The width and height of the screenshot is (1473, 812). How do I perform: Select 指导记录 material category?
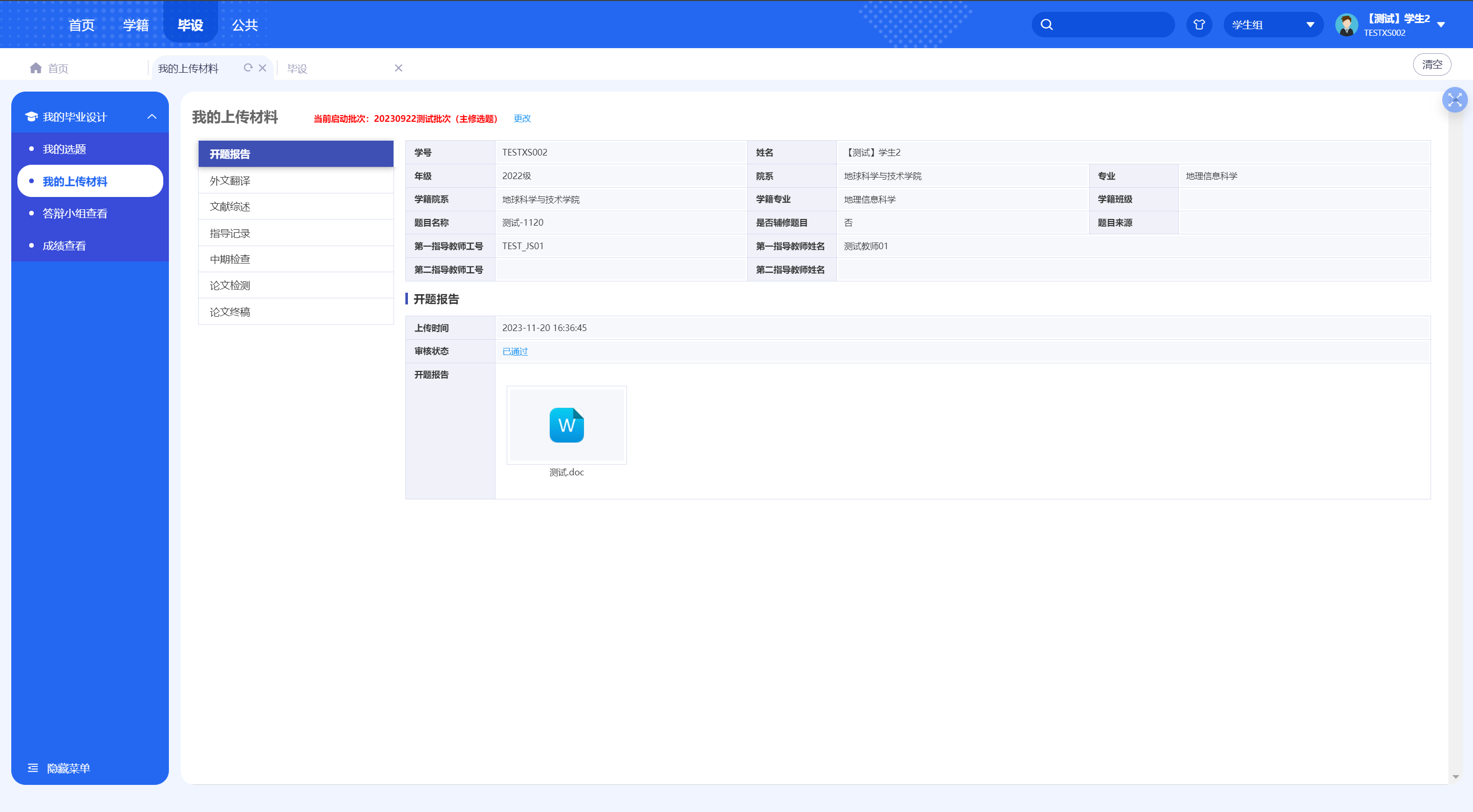pos(296,233)
